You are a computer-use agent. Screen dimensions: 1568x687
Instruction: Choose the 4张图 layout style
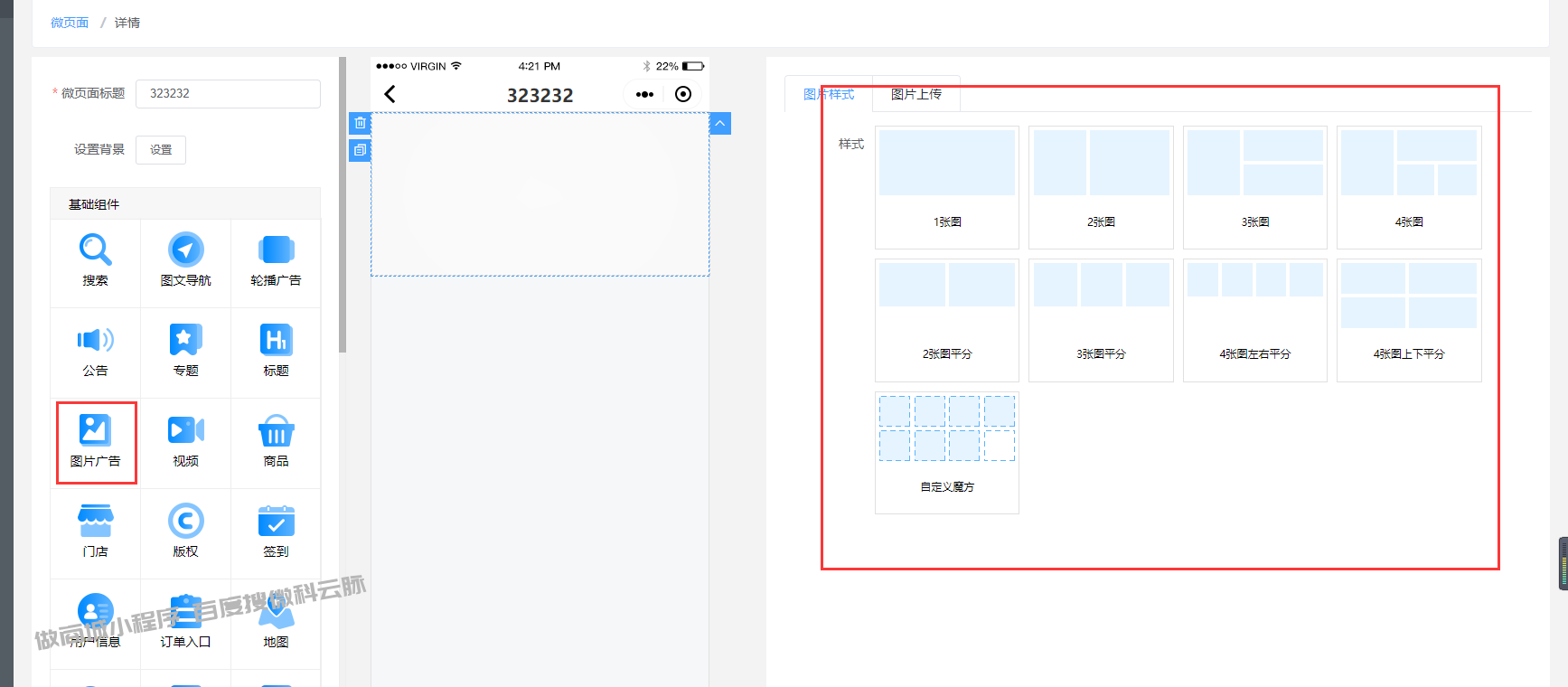click(x=1409, y=187)
